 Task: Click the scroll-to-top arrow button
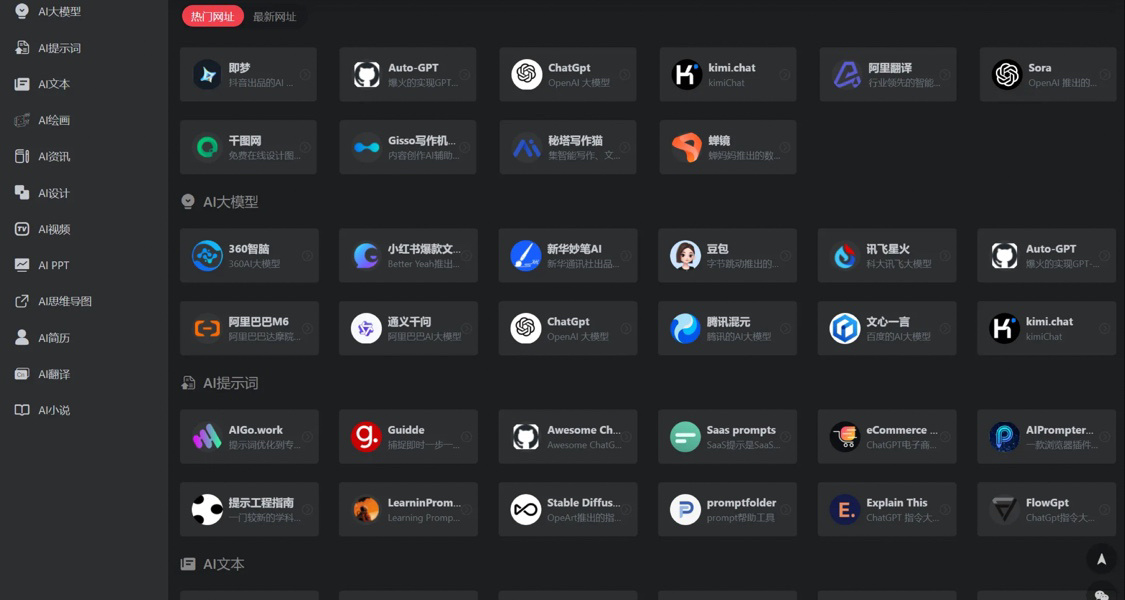[1101, 558]
